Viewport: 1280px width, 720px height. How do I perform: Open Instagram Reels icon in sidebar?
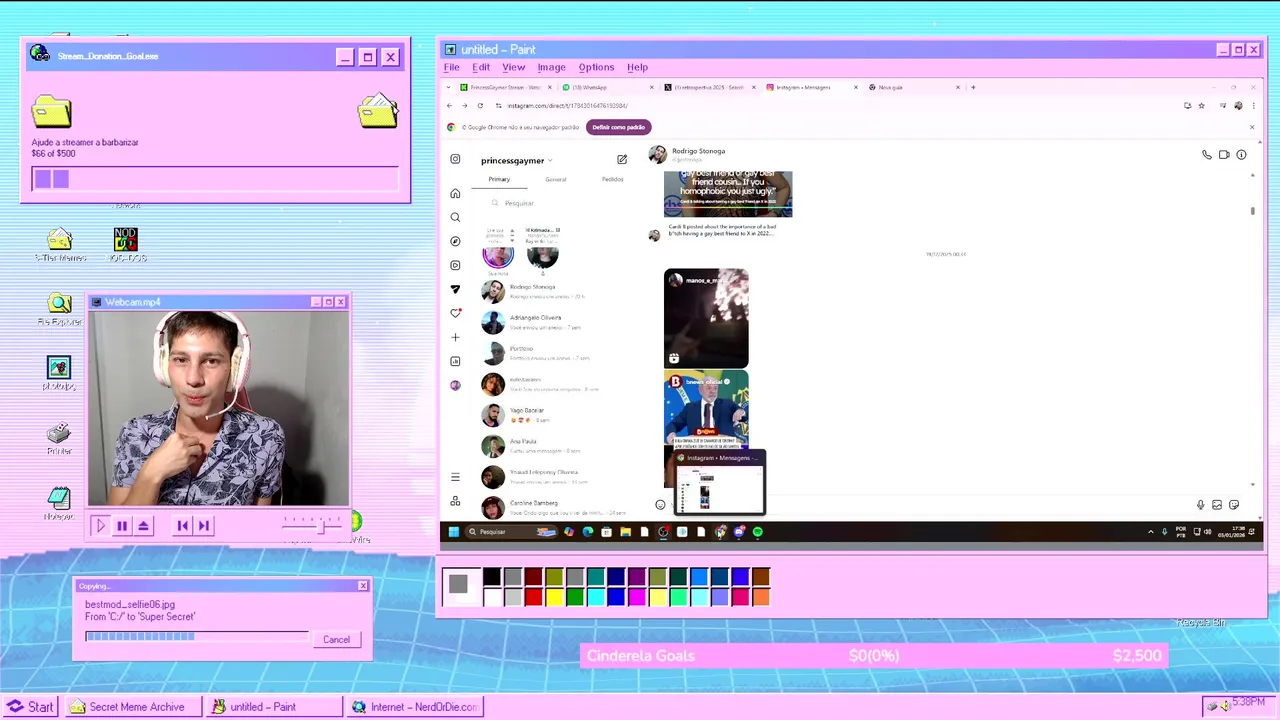tap(455, 265)
